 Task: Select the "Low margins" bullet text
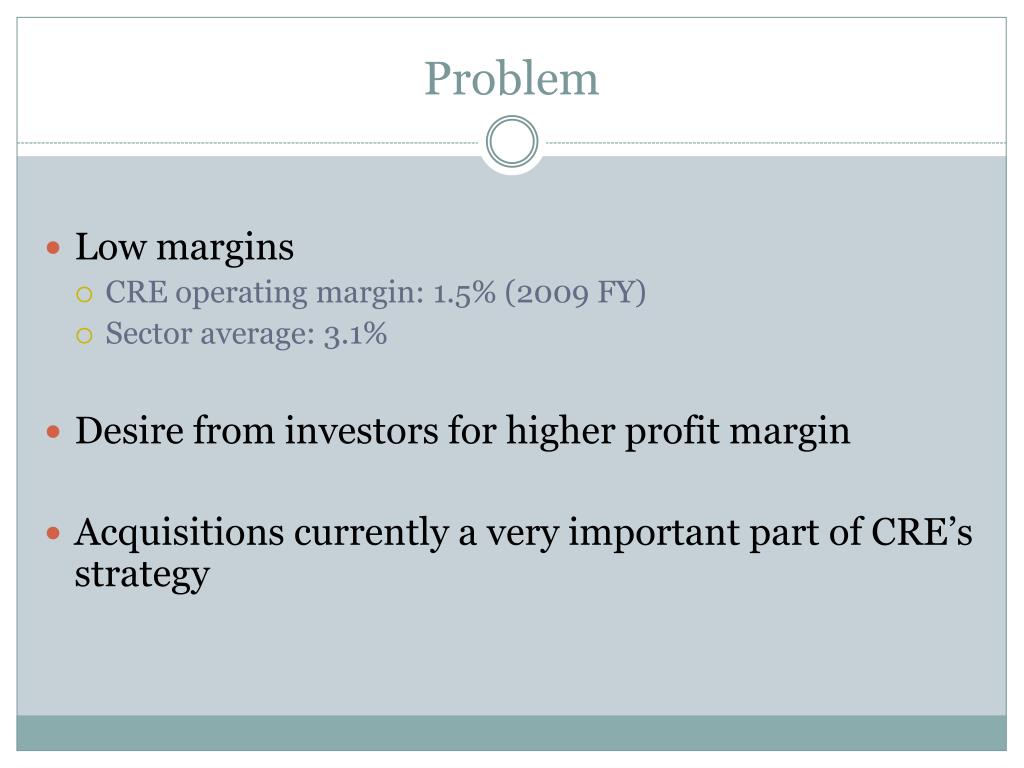click(x=184, y=248)
